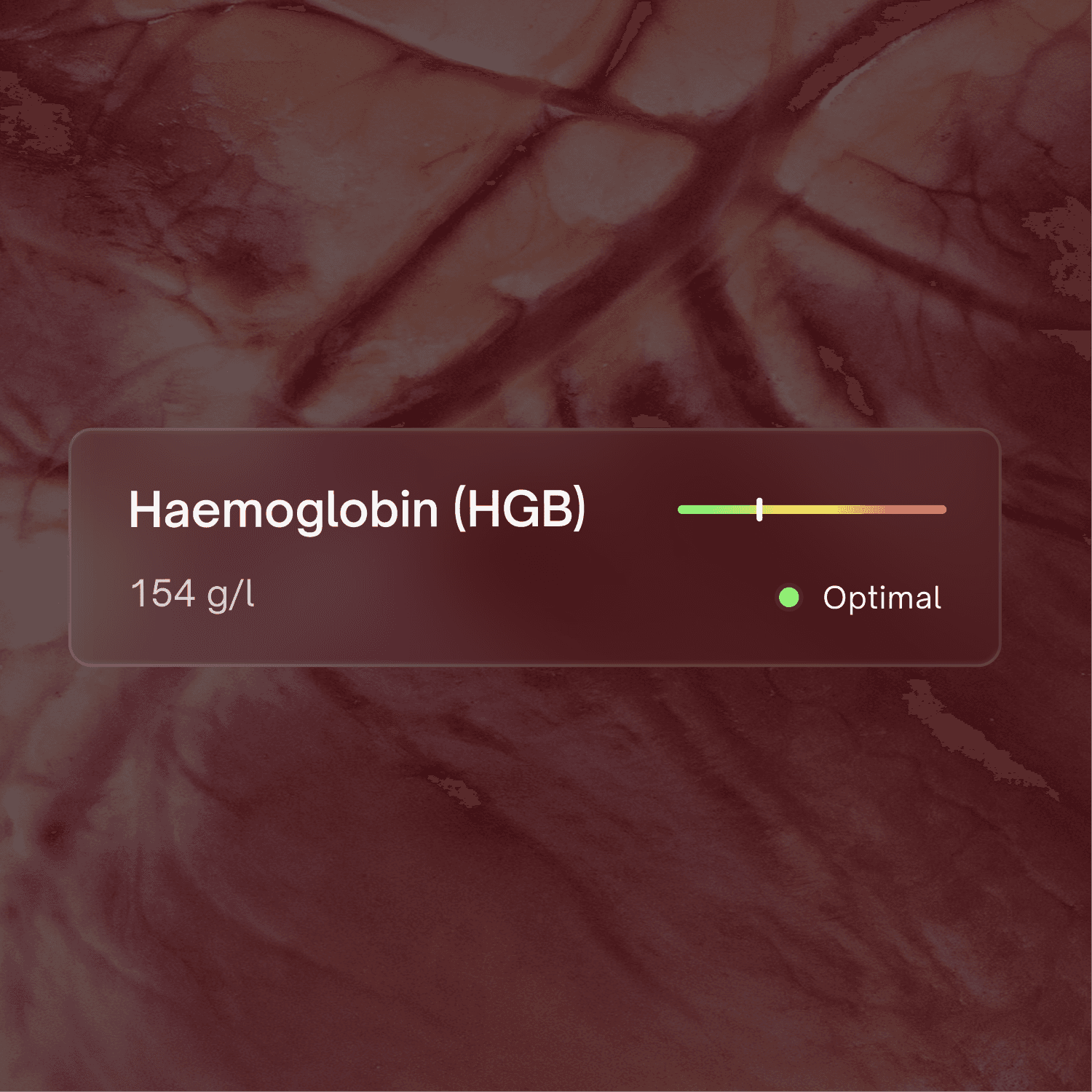Click right end of colored range bar

click(942, 510)
